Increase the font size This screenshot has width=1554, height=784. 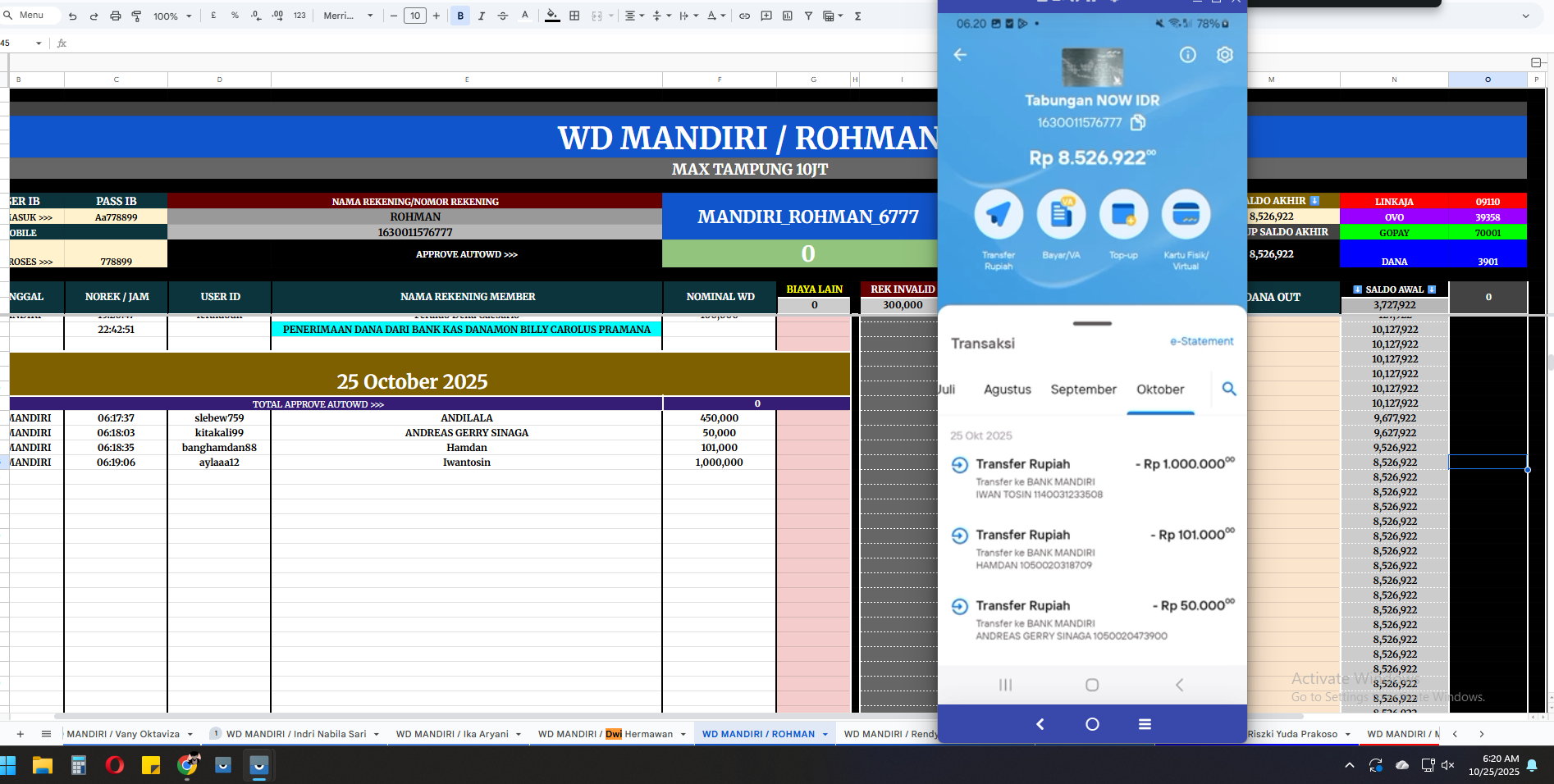coord(436,16)
